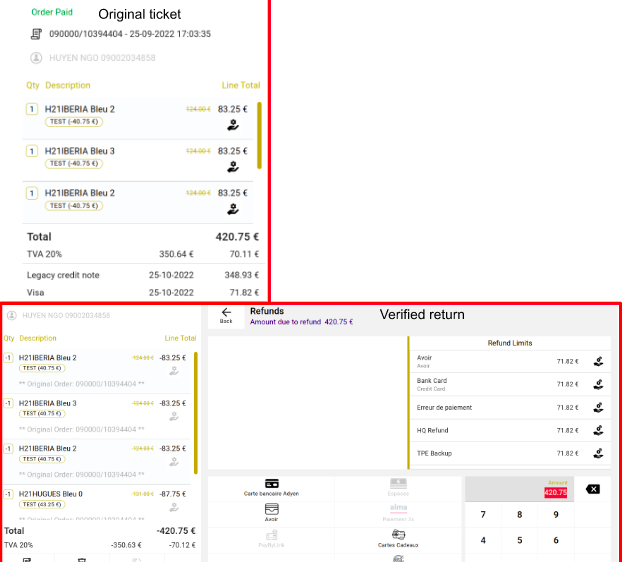Screen dimensions: 627x570
Task: Click quantity -1 box of return H21HUGUES Bleu 0
Action: point(8,494)
